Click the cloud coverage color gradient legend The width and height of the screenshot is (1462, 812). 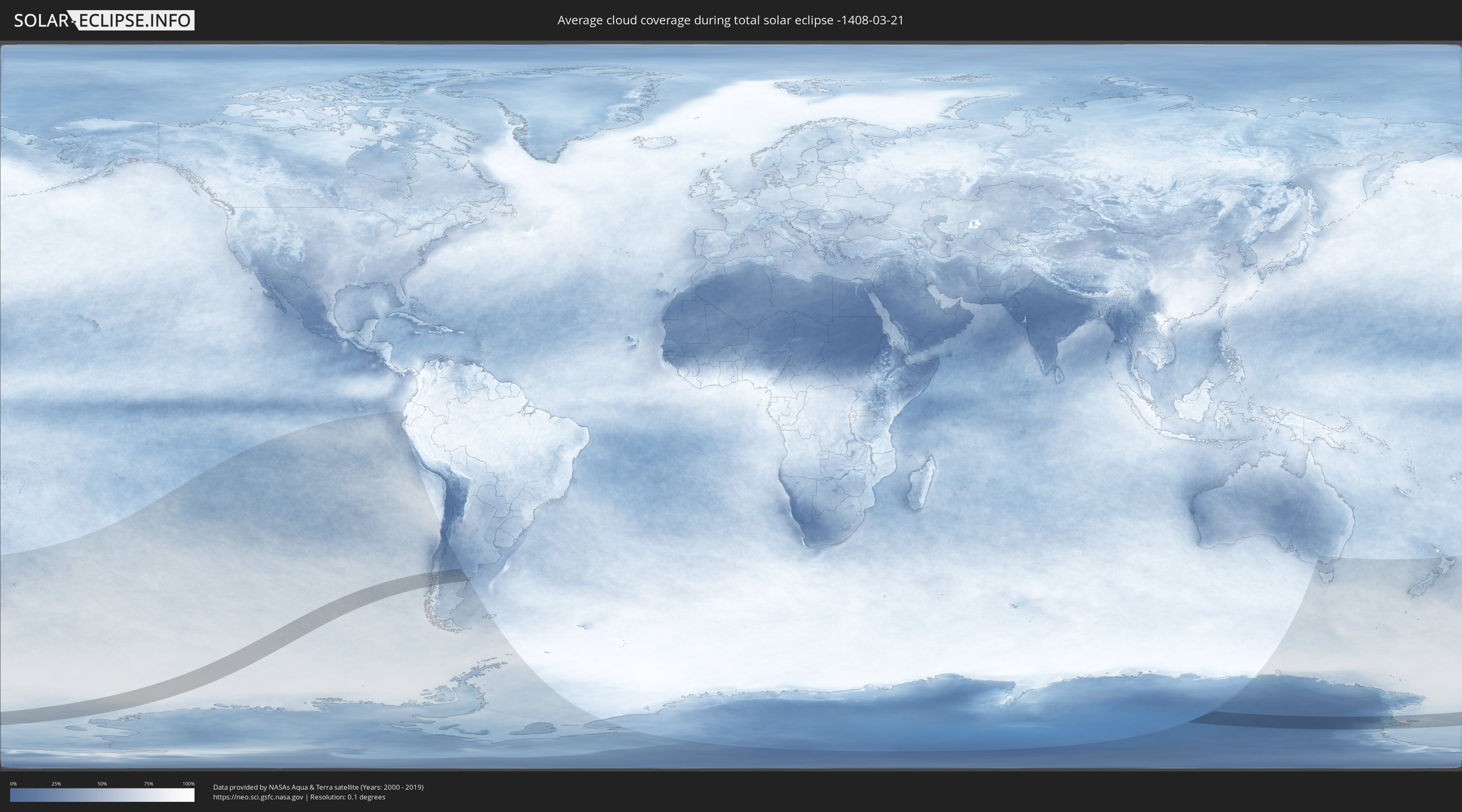tap(102, 795)
